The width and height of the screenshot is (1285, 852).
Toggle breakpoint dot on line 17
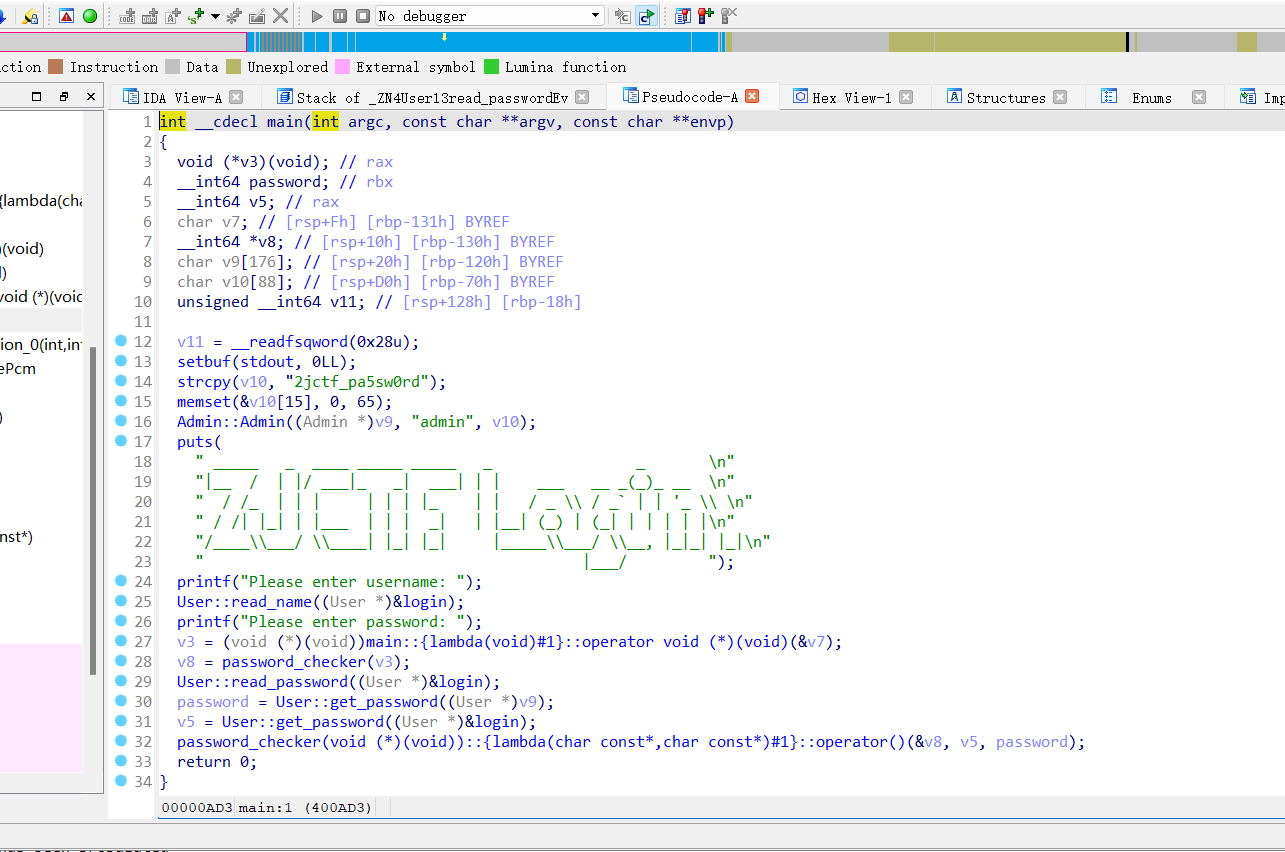[121, 441]
